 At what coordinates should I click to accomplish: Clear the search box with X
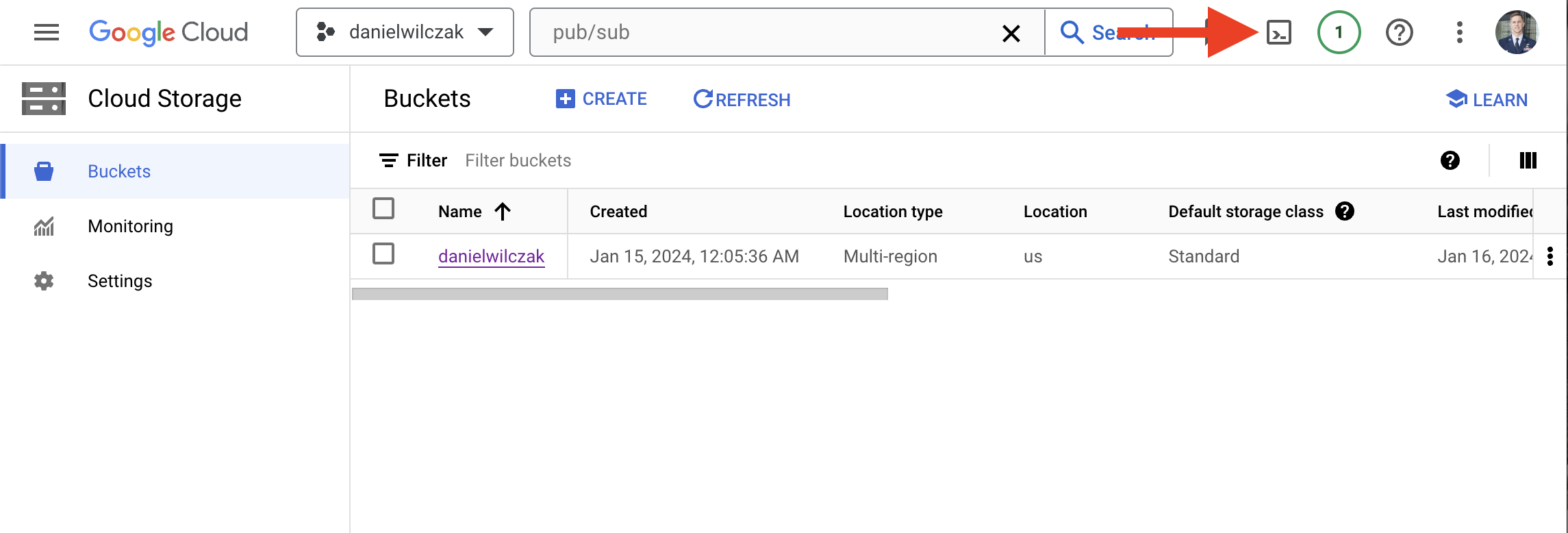tap(1011, 33)
